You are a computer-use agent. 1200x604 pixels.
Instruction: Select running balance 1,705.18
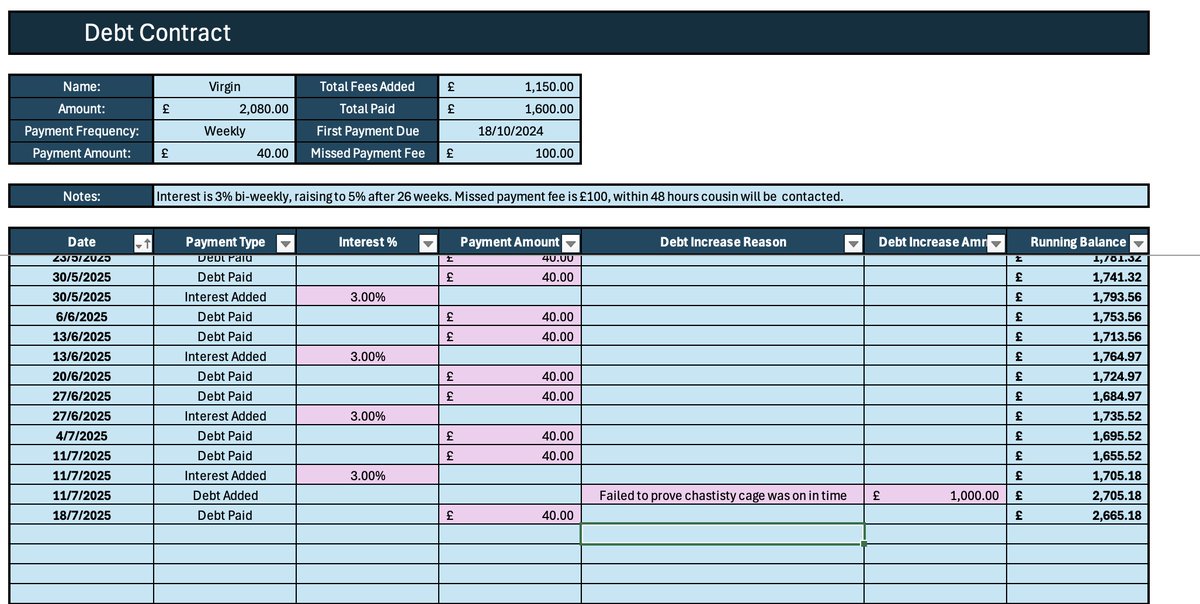tap(1077, 475)
